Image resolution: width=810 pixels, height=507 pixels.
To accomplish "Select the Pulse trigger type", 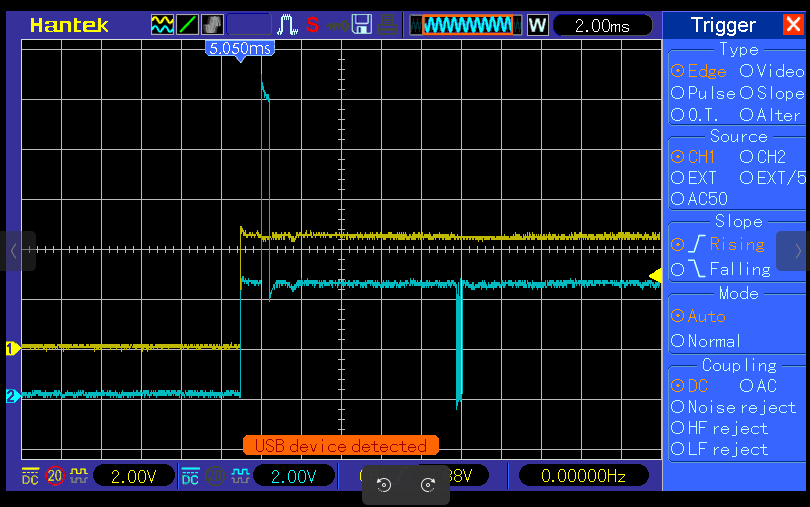I will [703, 93].
